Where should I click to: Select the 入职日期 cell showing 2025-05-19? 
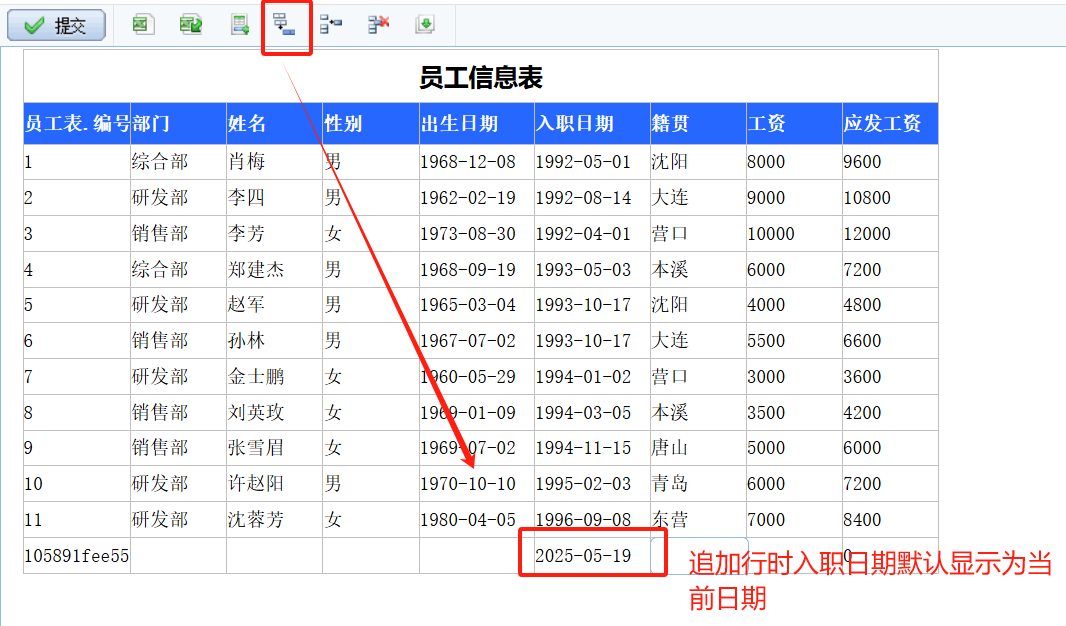point(583,555)
